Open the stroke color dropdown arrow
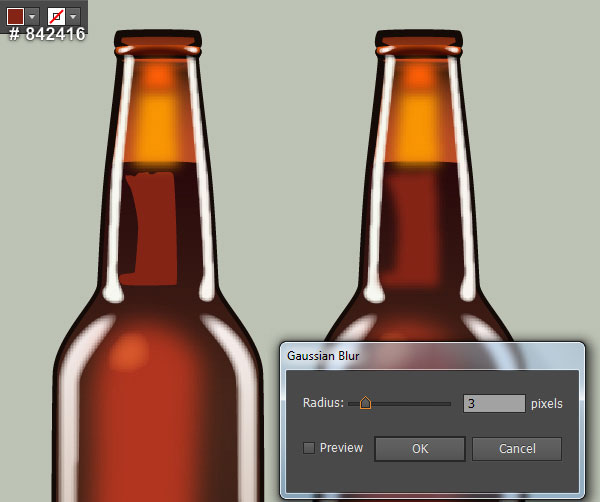Viewport: 600px width, 502px height. tap(73, 16)
